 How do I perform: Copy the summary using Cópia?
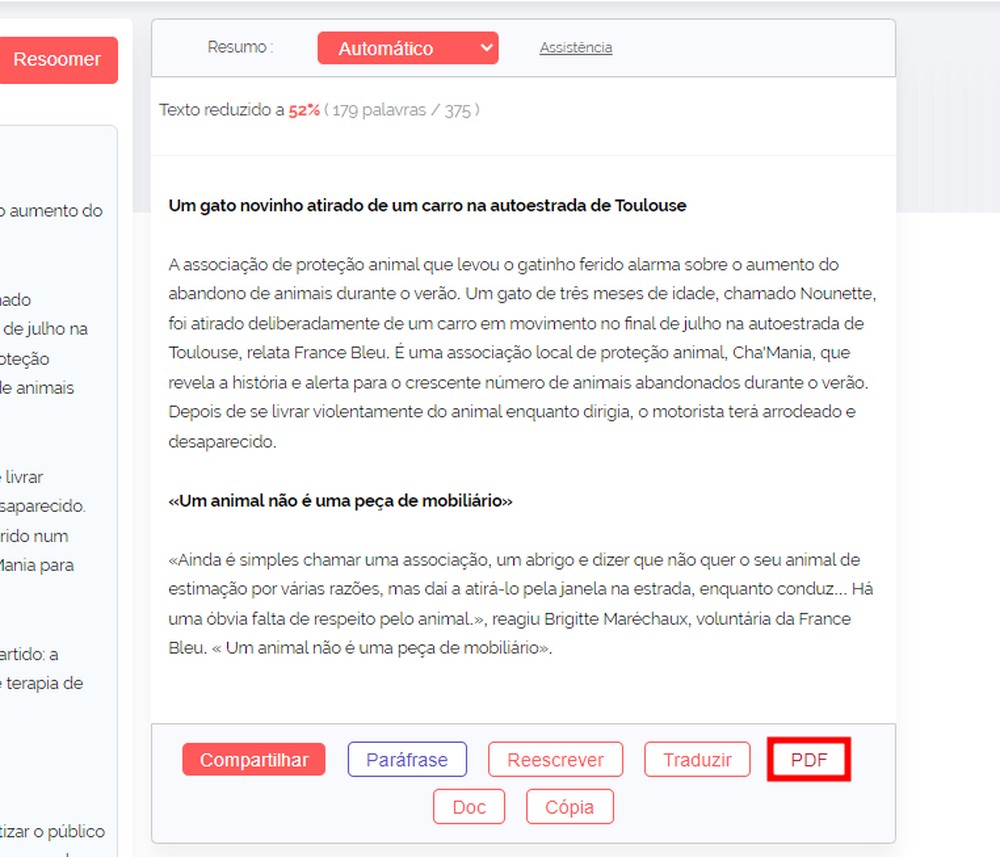click(x=570, y=806)
